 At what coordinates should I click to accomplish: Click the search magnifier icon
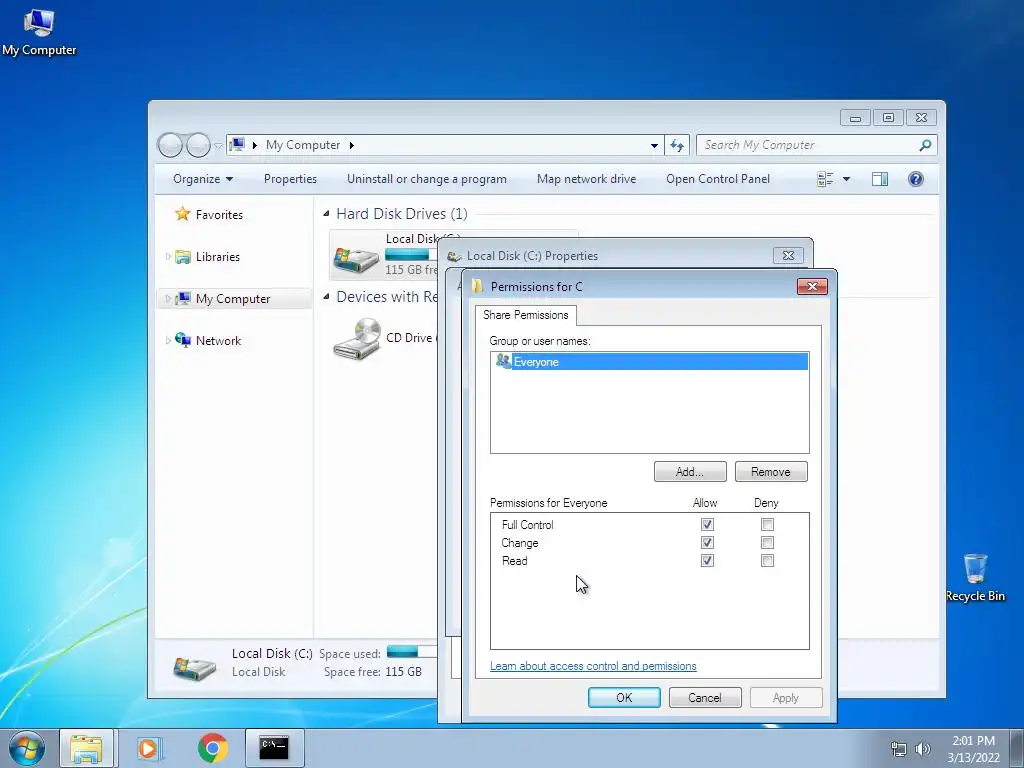925,145
